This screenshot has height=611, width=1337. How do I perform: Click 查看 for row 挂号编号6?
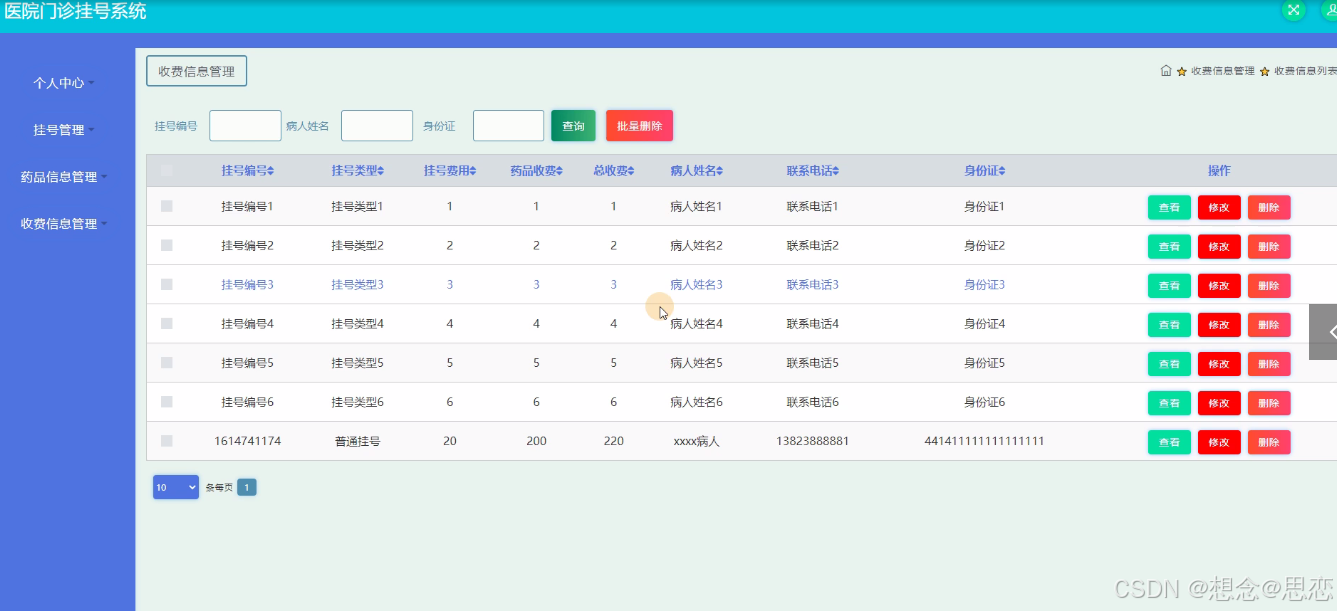(x=1169, y=403)
